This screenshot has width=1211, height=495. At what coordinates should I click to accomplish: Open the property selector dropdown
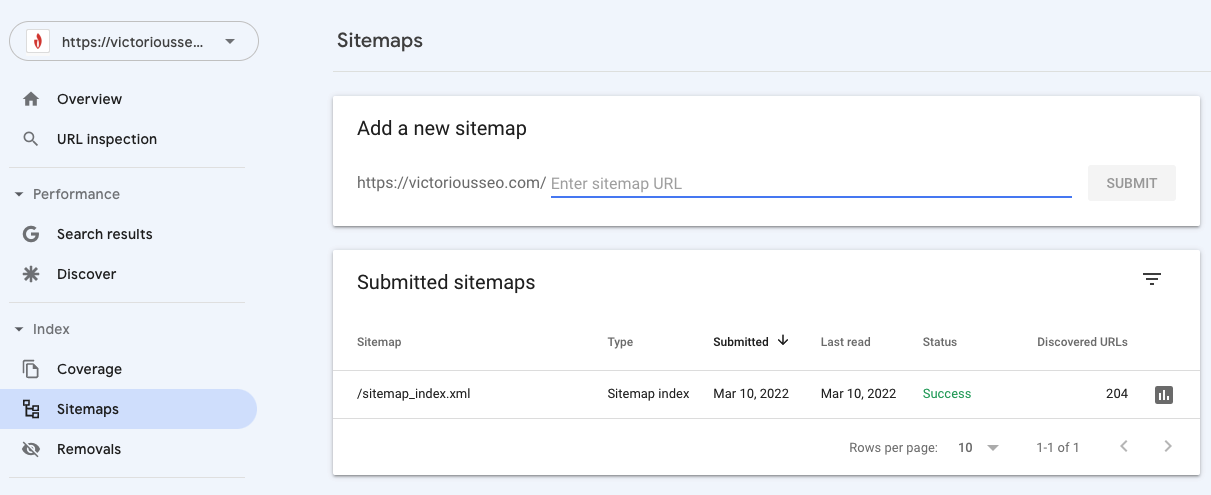coord(134,42)
